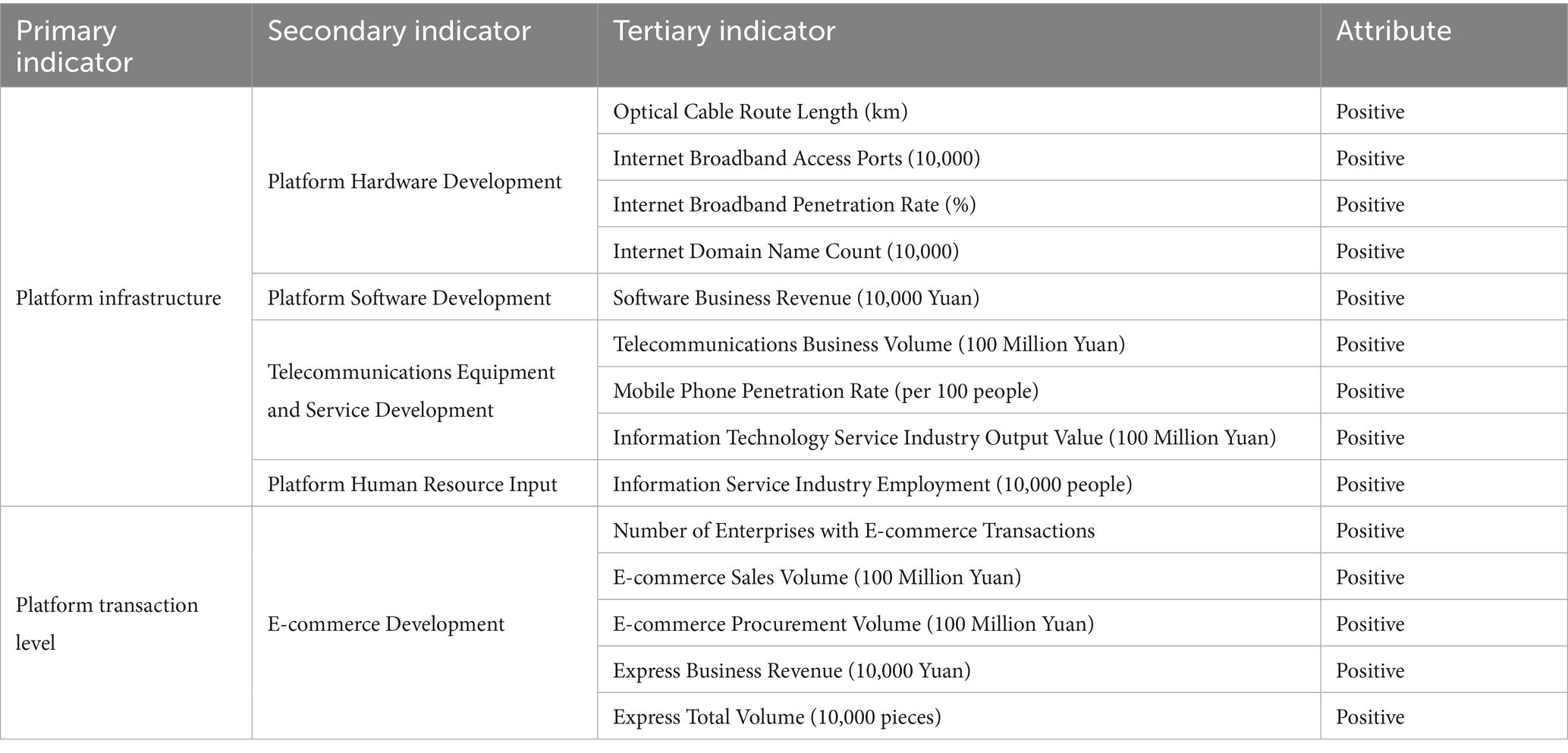This screenshot has width=1568, height=753.
Task: Click Internet Broadband Access Ports text
Action: tap(797, 159)
